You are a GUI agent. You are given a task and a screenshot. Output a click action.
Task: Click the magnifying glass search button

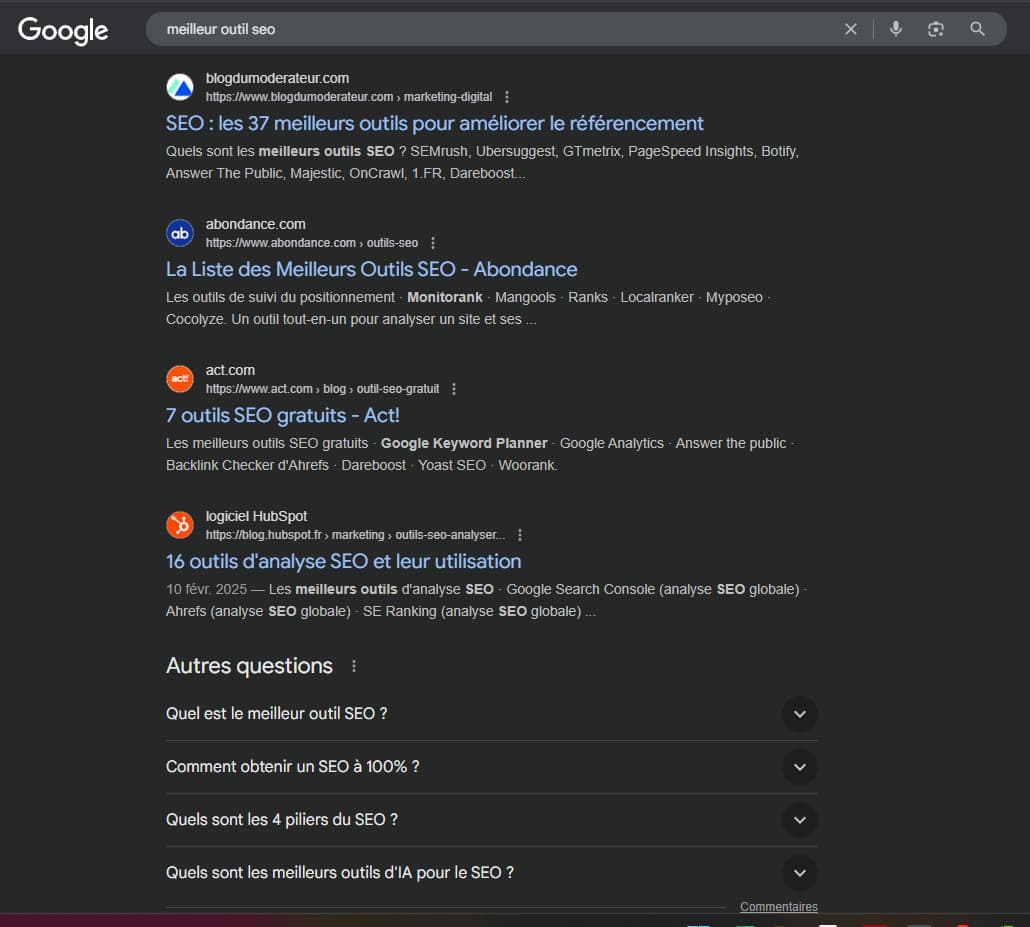click(x=978, y=29)
